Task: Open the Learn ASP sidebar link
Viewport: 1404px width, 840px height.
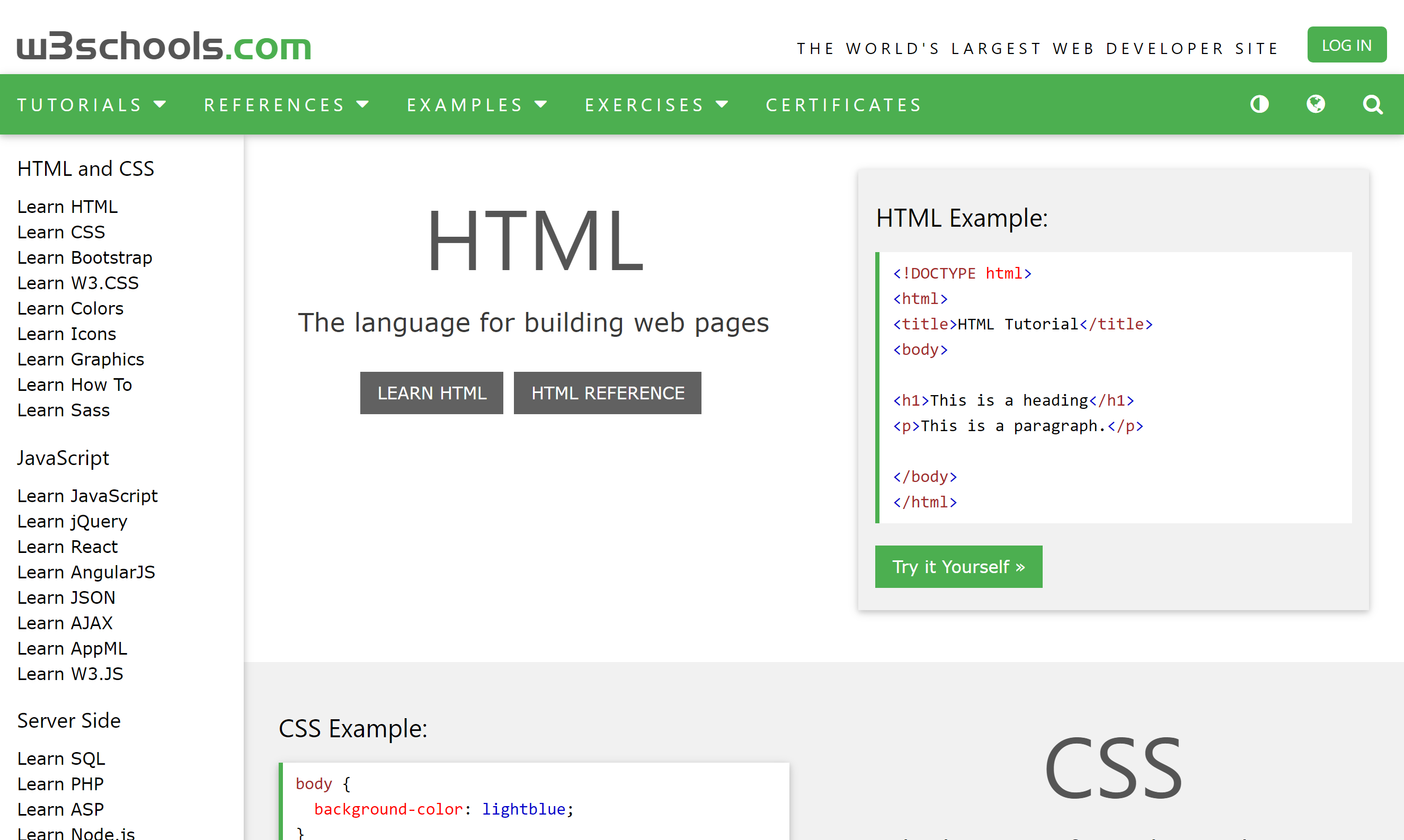Action: coord(60,809)
